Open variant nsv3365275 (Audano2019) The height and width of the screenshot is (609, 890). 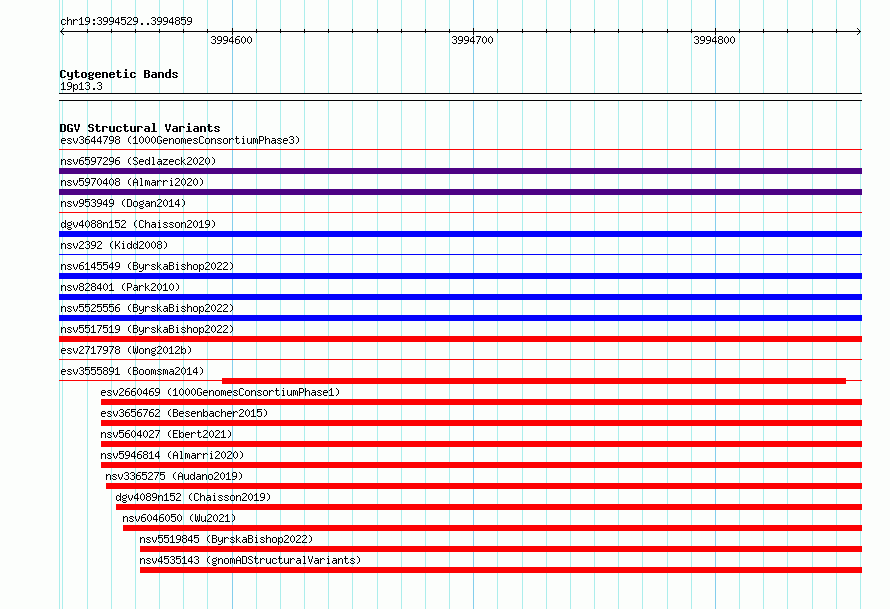pyautogui.click(x=174, y=476)
